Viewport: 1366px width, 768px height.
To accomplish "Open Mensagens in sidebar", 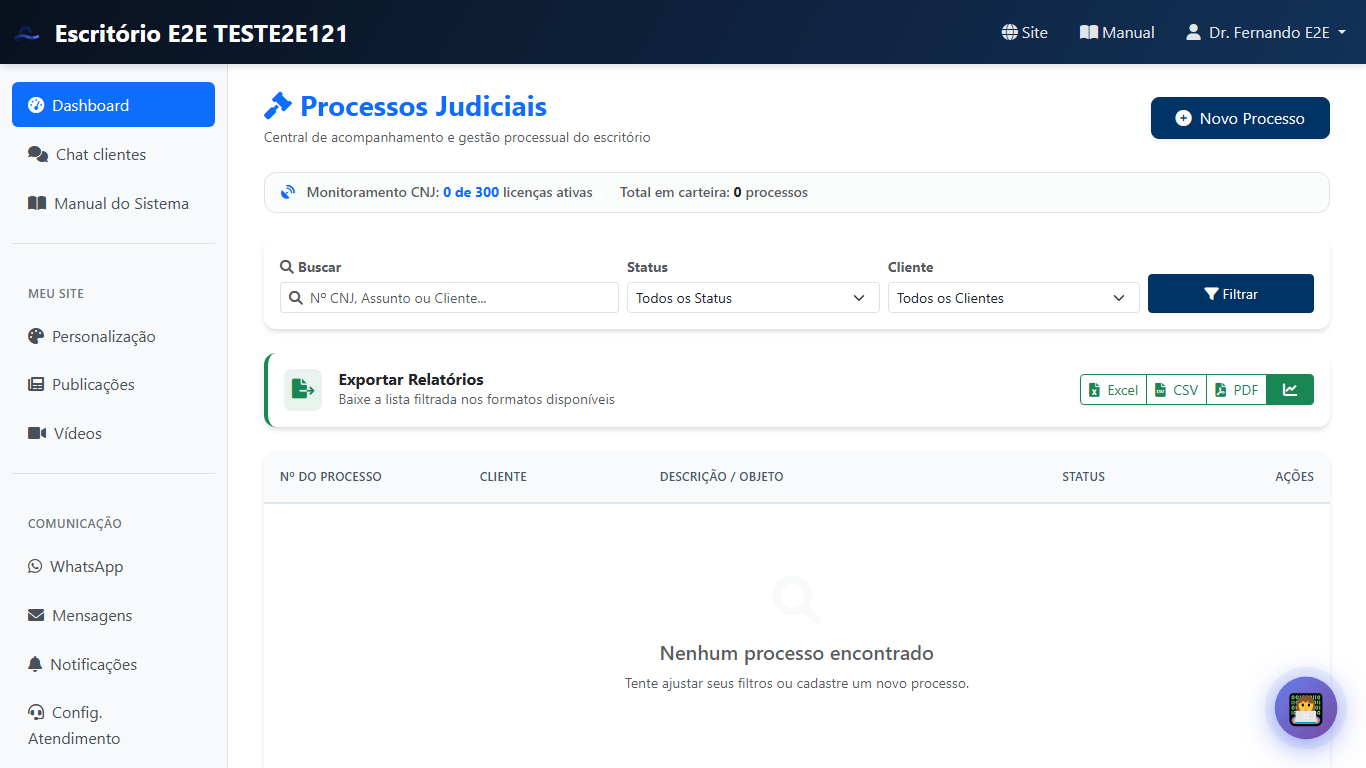I will 113,615.
